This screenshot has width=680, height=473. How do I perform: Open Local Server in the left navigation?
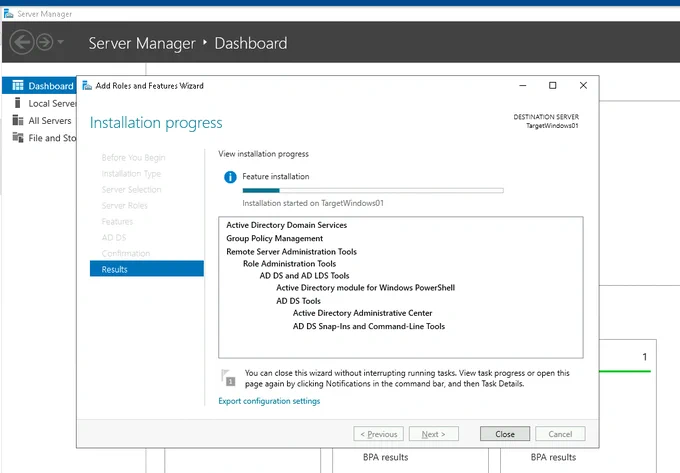click(x=39, y=103)
